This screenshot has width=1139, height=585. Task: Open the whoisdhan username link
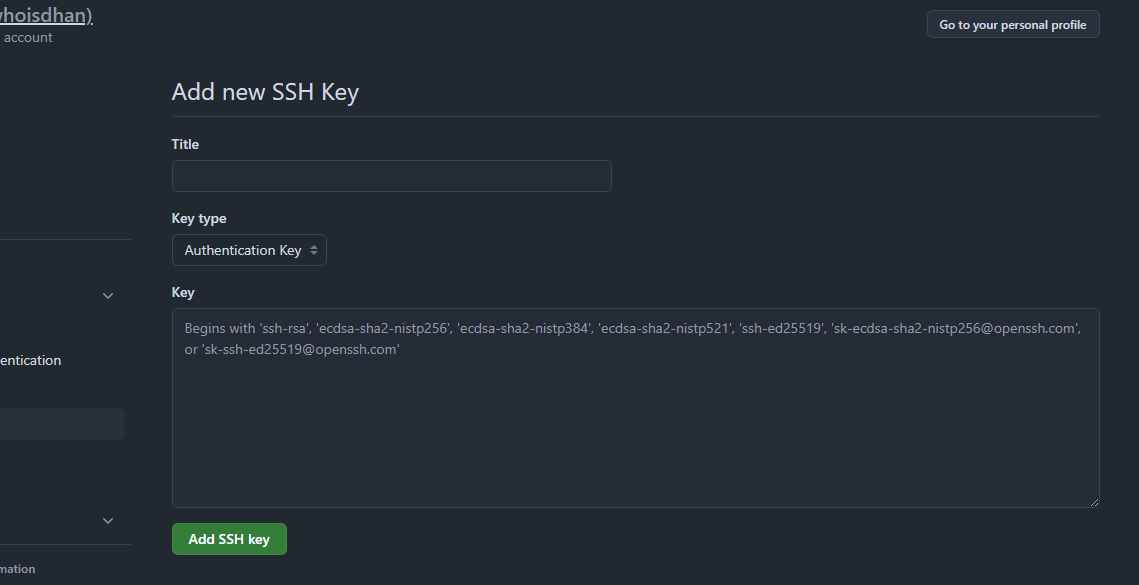coord(45,15)
